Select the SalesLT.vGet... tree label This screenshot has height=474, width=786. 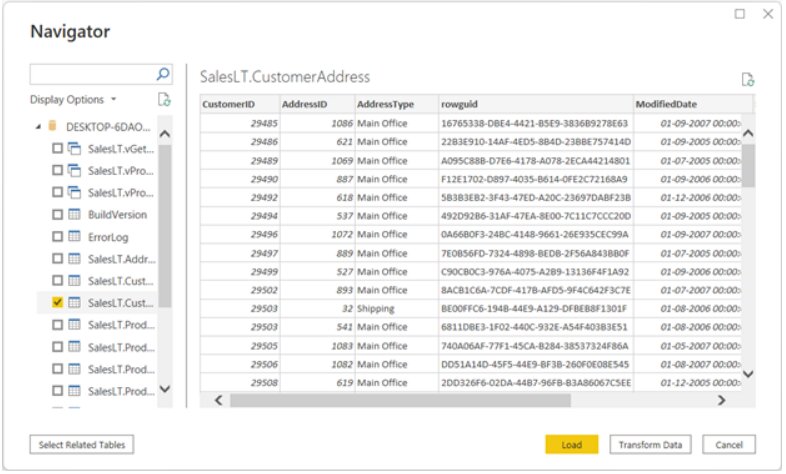click(121, 149)
